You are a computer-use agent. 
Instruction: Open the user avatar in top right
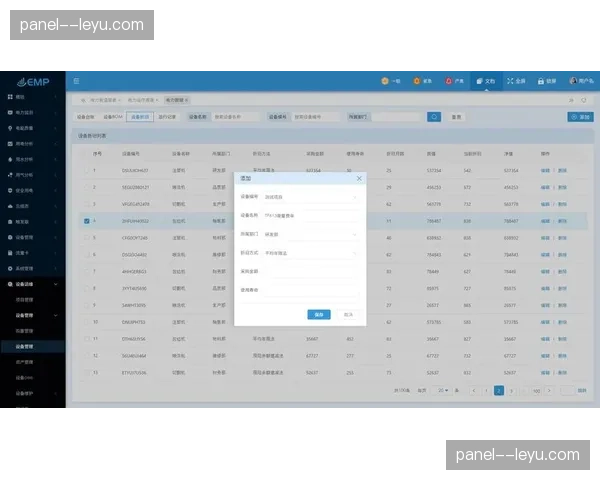[x=573, y=81]
